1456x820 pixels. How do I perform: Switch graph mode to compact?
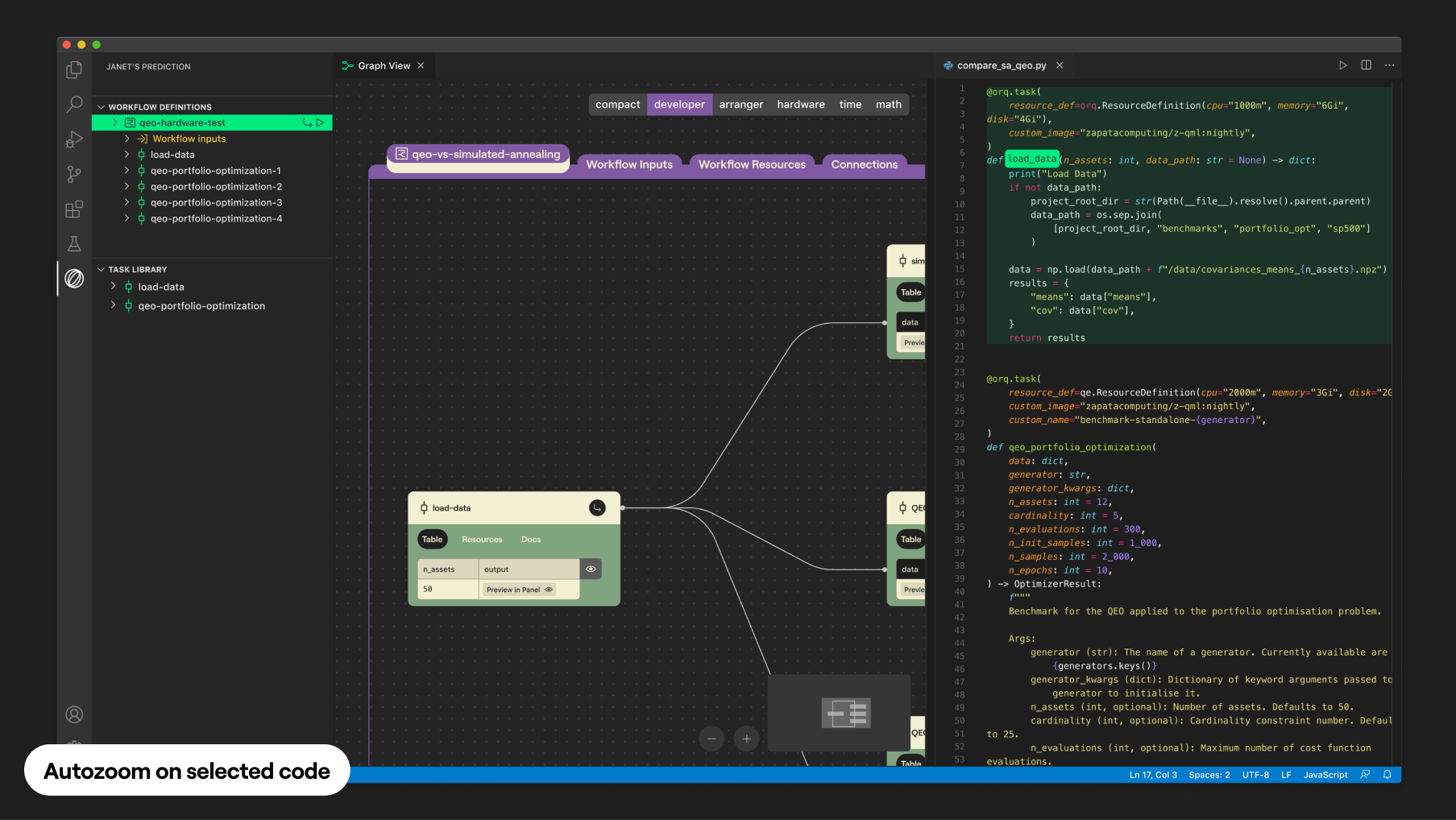(x=618, y=105)
